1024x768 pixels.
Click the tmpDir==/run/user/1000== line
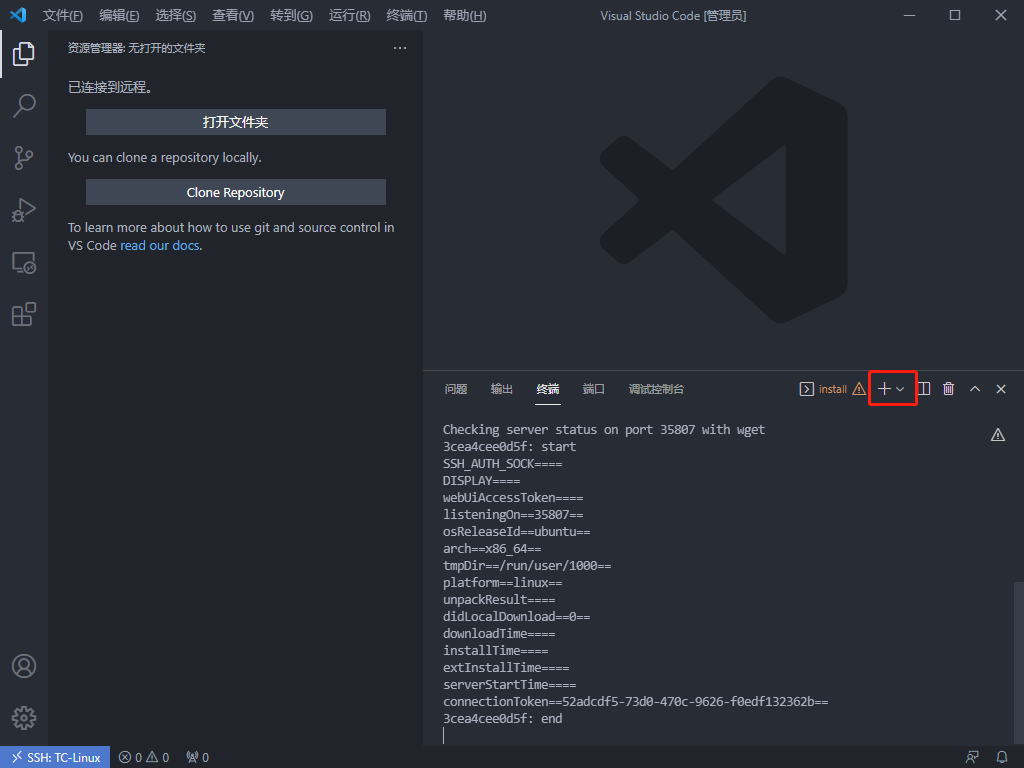(x=527, y=566)
